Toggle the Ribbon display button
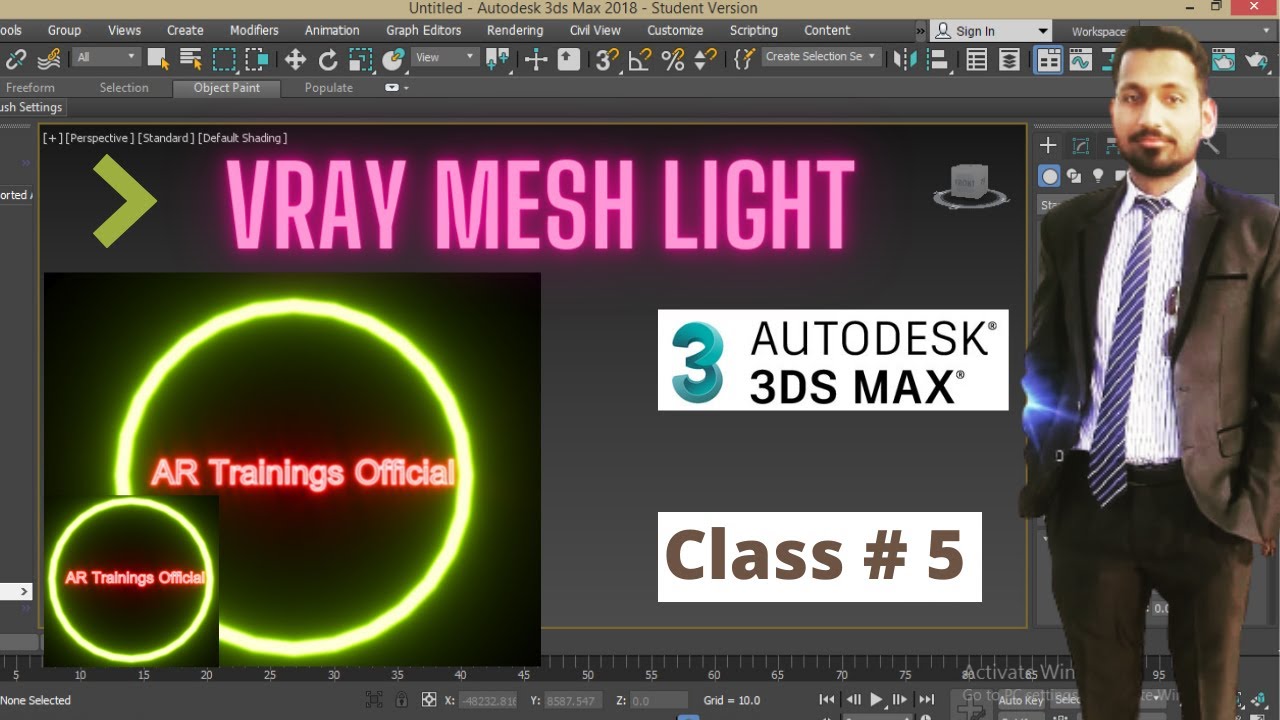Screen dimensions: 1280x720 (1048, 60)
